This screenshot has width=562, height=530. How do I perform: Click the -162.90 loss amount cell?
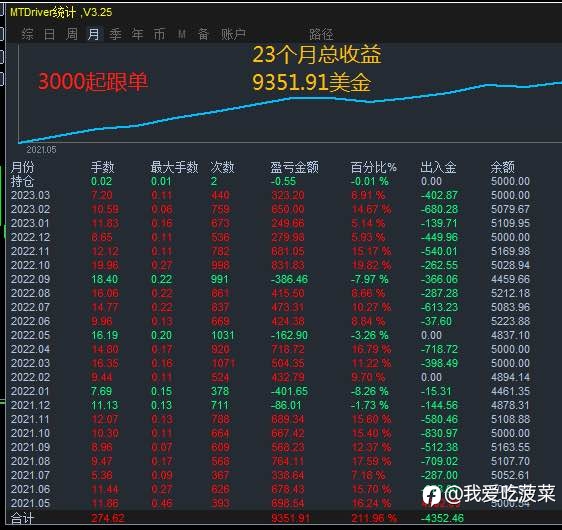tap(289, 335)
